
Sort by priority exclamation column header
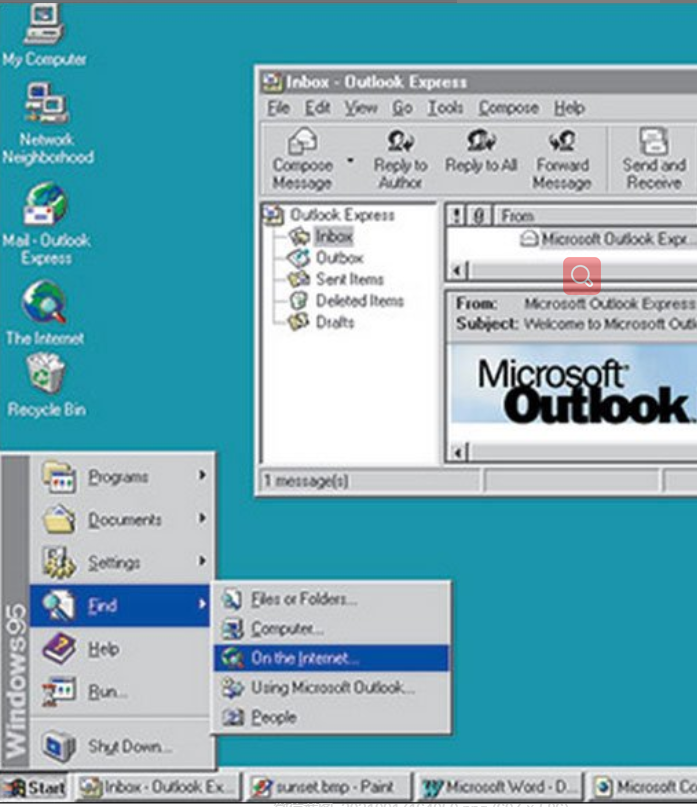tap(456, 216)
